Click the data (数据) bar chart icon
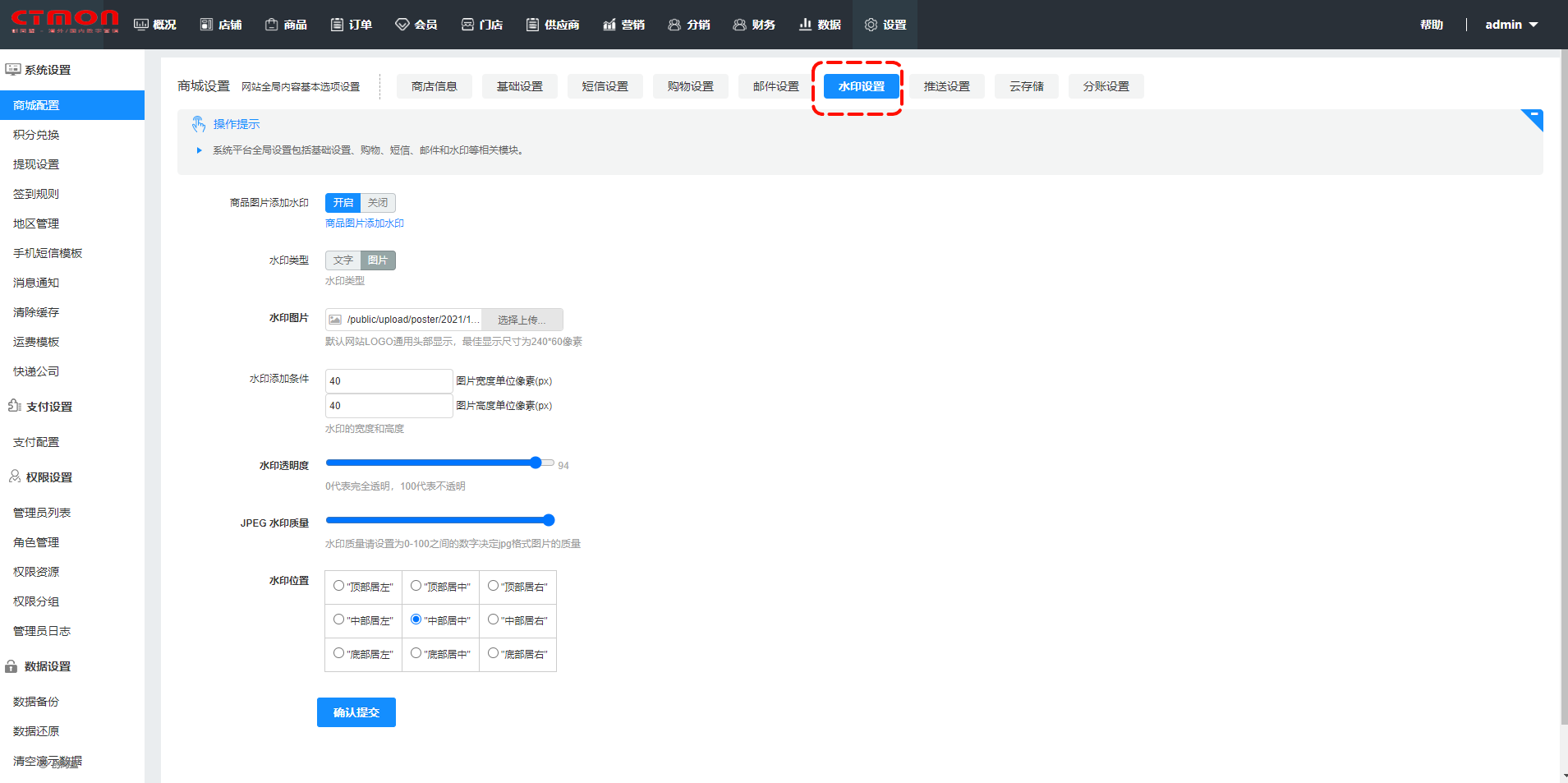1568x783 pixels. pos(805,25)
